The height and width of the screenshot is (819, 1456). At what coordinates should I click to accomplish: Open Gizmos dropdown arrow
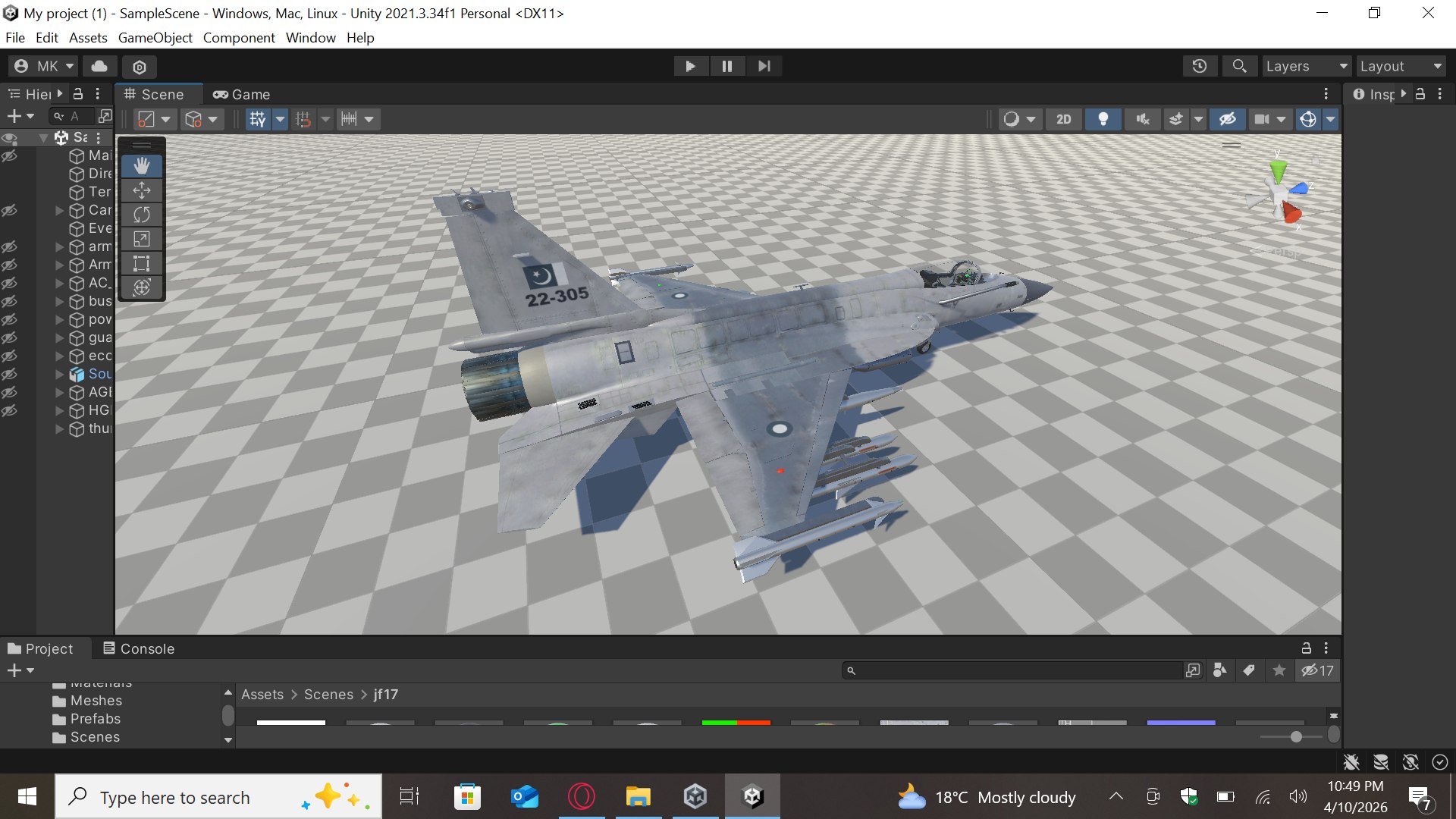[x=1330, y=119]
